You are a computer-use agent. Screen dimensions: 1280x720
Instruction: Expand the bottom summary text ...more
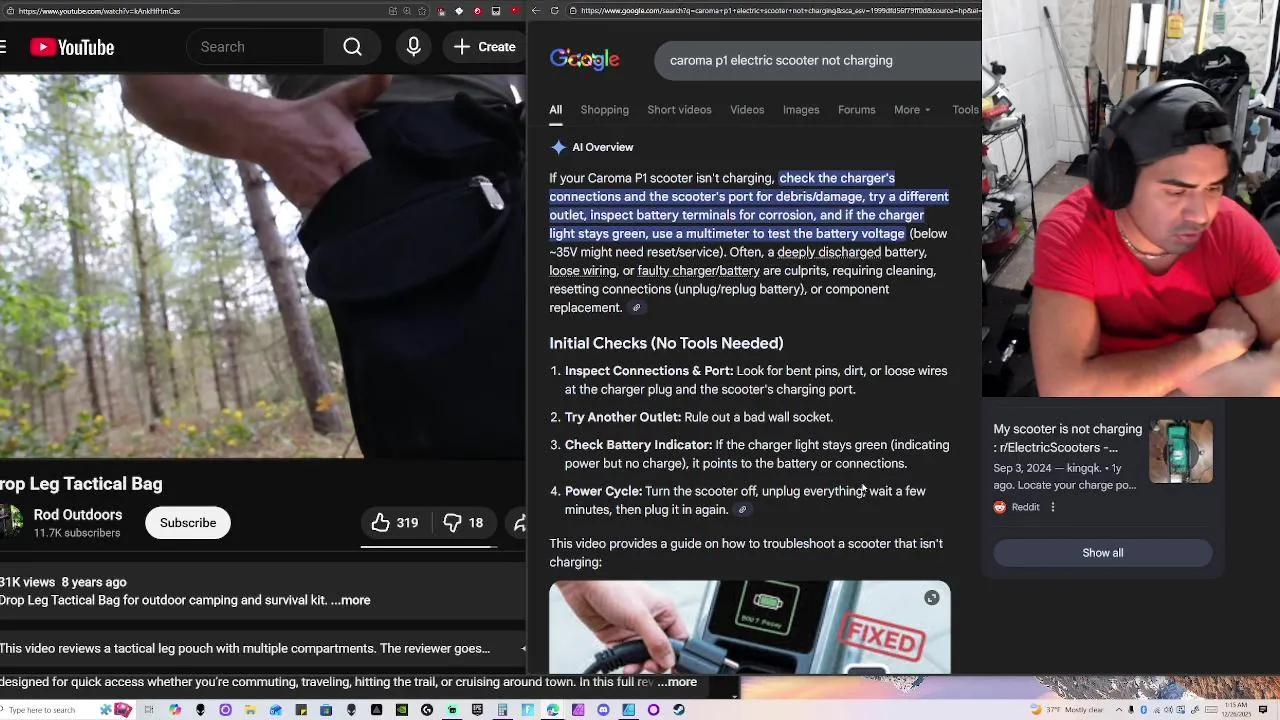pyautogui.click(x=678, y=682)
